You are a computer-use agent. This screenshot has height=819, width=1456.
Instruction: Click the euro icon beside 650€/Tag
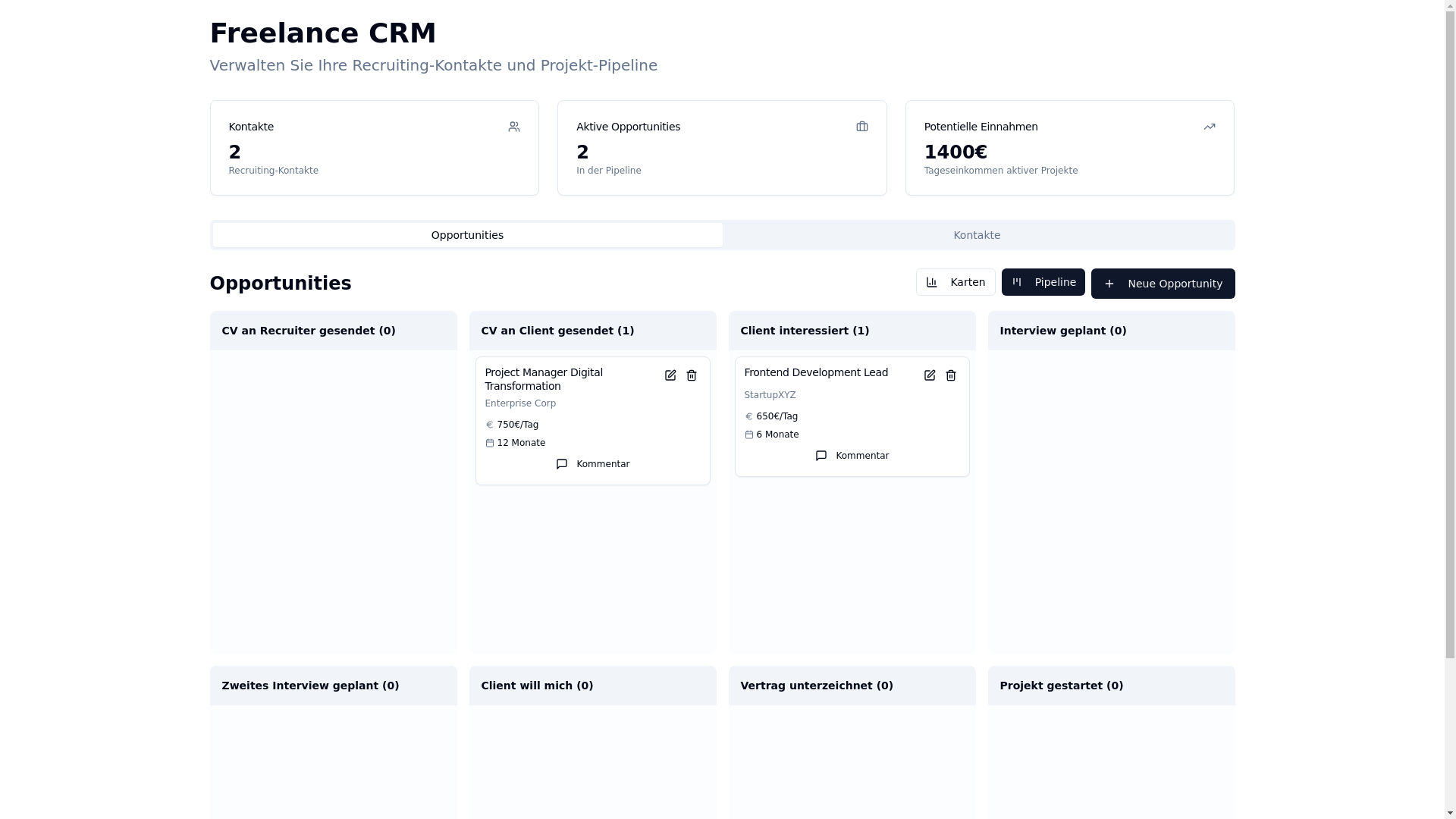pyautogui.click(x=749, y=416)
